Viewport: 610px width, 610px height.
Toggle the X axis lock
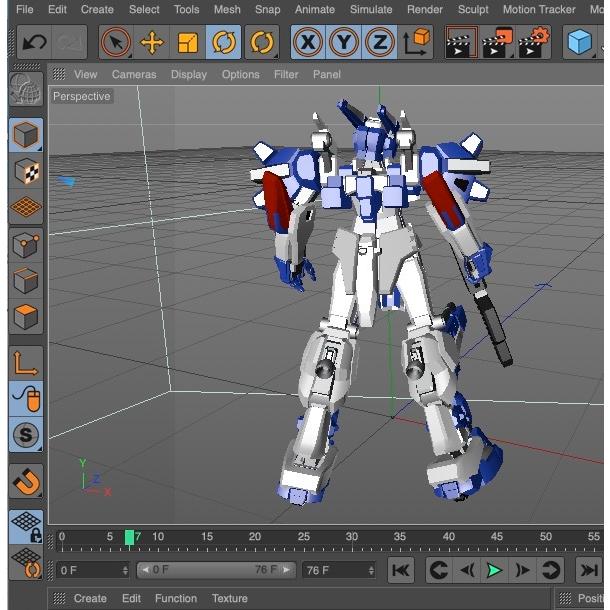click(308, 42)
